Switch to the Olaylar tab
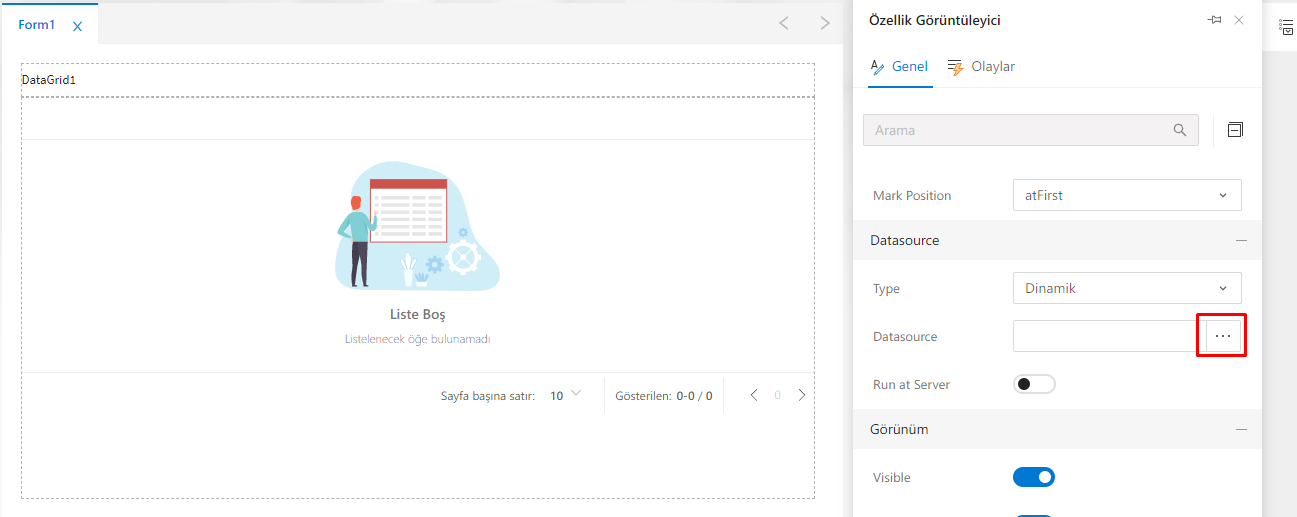Screen dimensions: 1297x517 click(981, 67)
